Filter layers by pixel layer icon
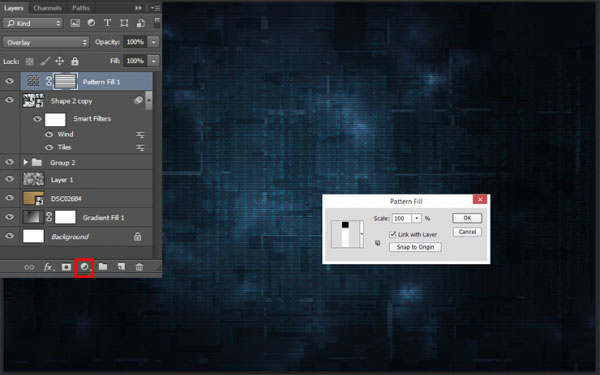This screenshot has height=375, width=600. 75,23
